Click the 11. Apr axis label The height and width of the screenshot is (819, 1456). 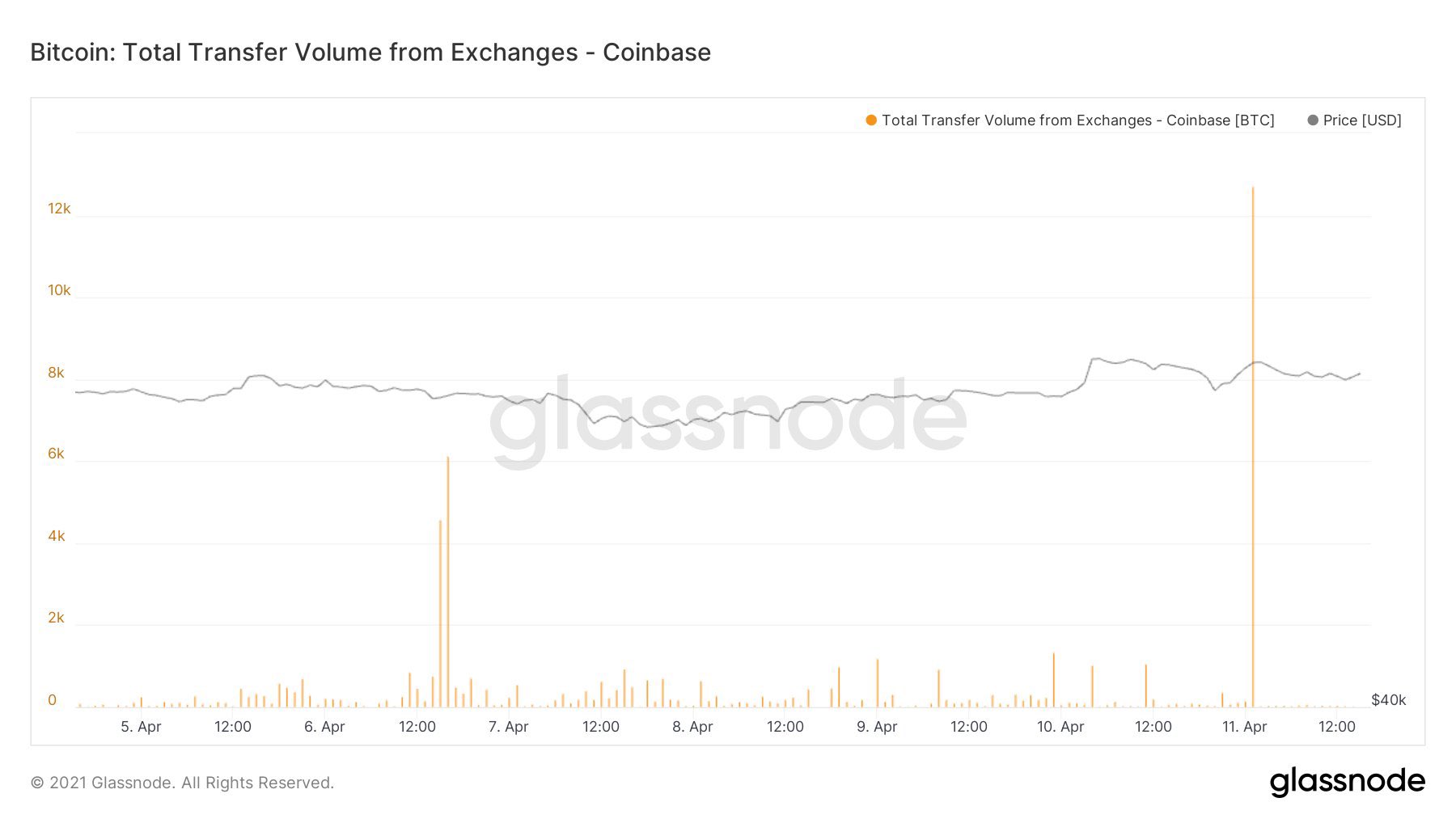(x=1244, y=727)
